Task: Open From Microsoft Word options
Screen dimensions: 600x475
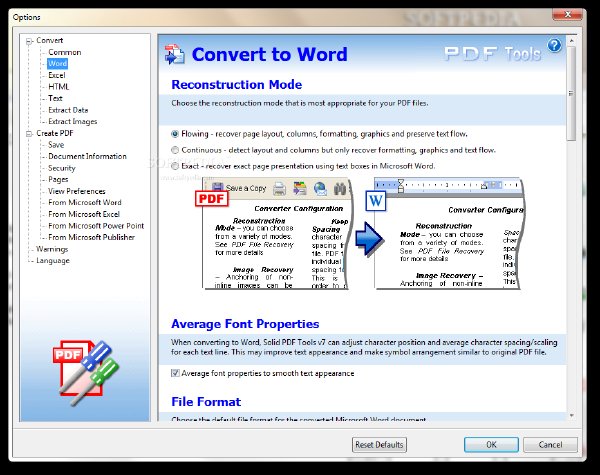Action: point(85,202)
